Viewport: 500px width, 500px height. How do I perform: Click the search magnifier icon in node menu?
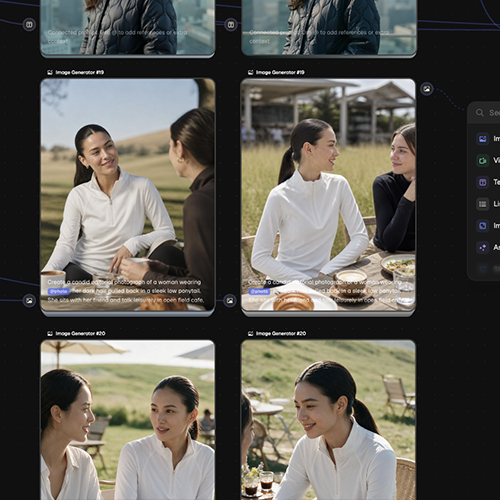pyautogui.click(x=480, y=113)
